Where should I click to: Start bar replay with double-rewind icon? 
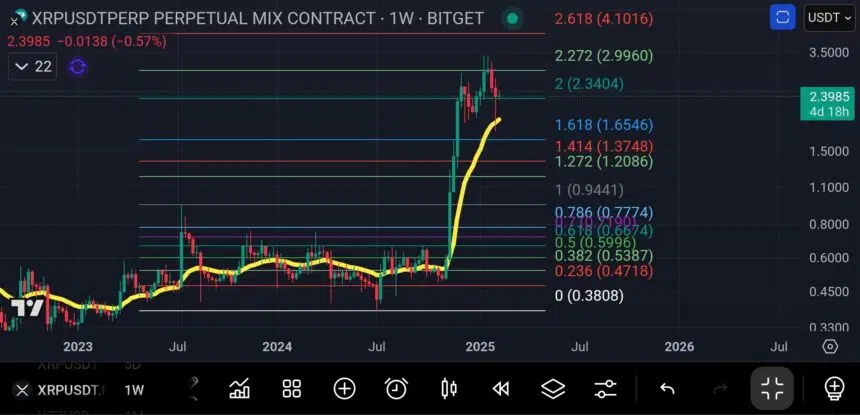(x=501, y=389)
